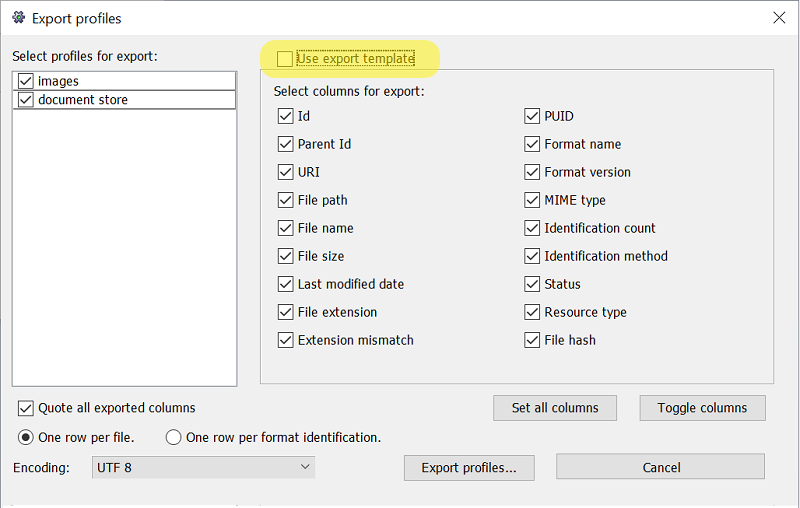Viewport: 800px width, 508px height.
Task: Toggle the File hash column checkbox
Action: point(532,340)
